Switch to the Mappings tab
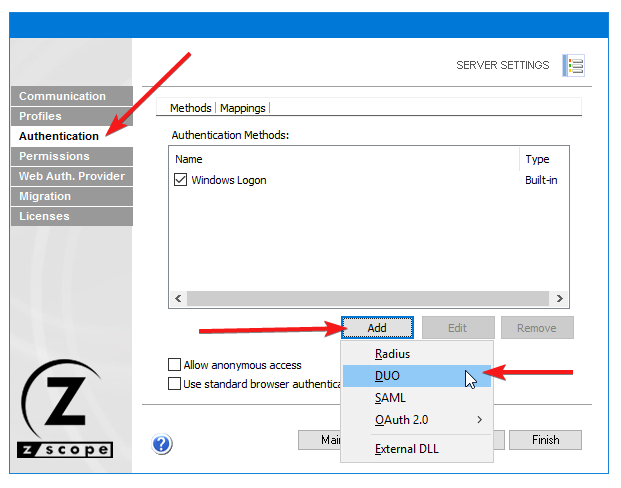This screenshot has width=621, height=488. 242,108
